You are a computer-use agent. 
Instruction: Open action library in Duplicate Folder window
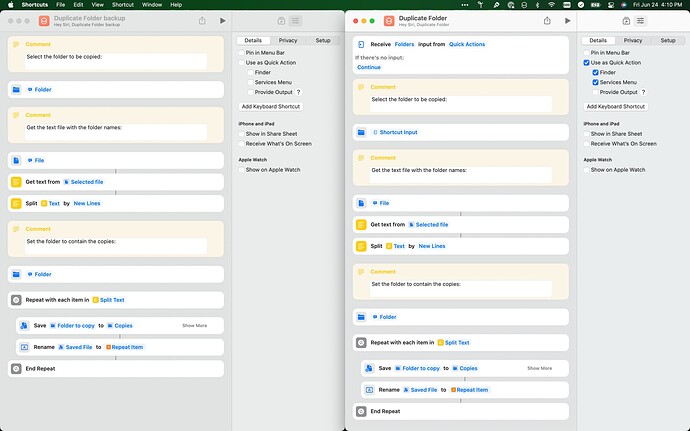click(x=626, y=21)
